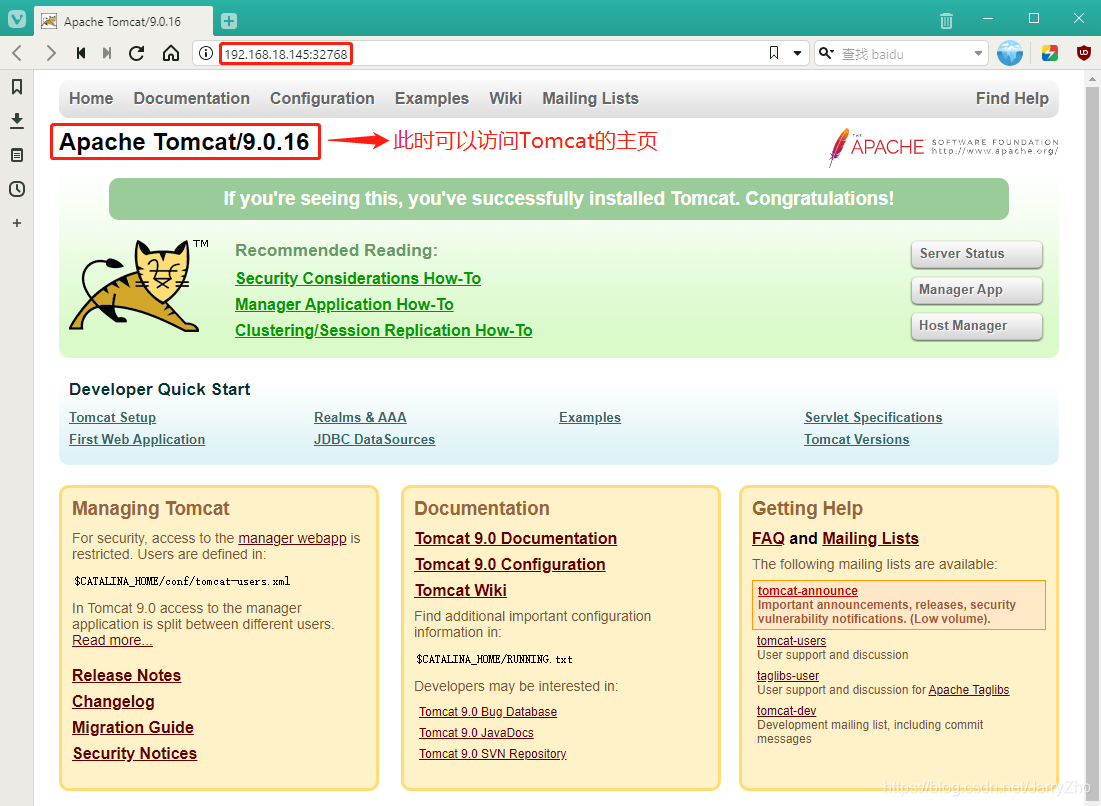Open First Web Application link
1101x806 pixels.
coord(137,440)
